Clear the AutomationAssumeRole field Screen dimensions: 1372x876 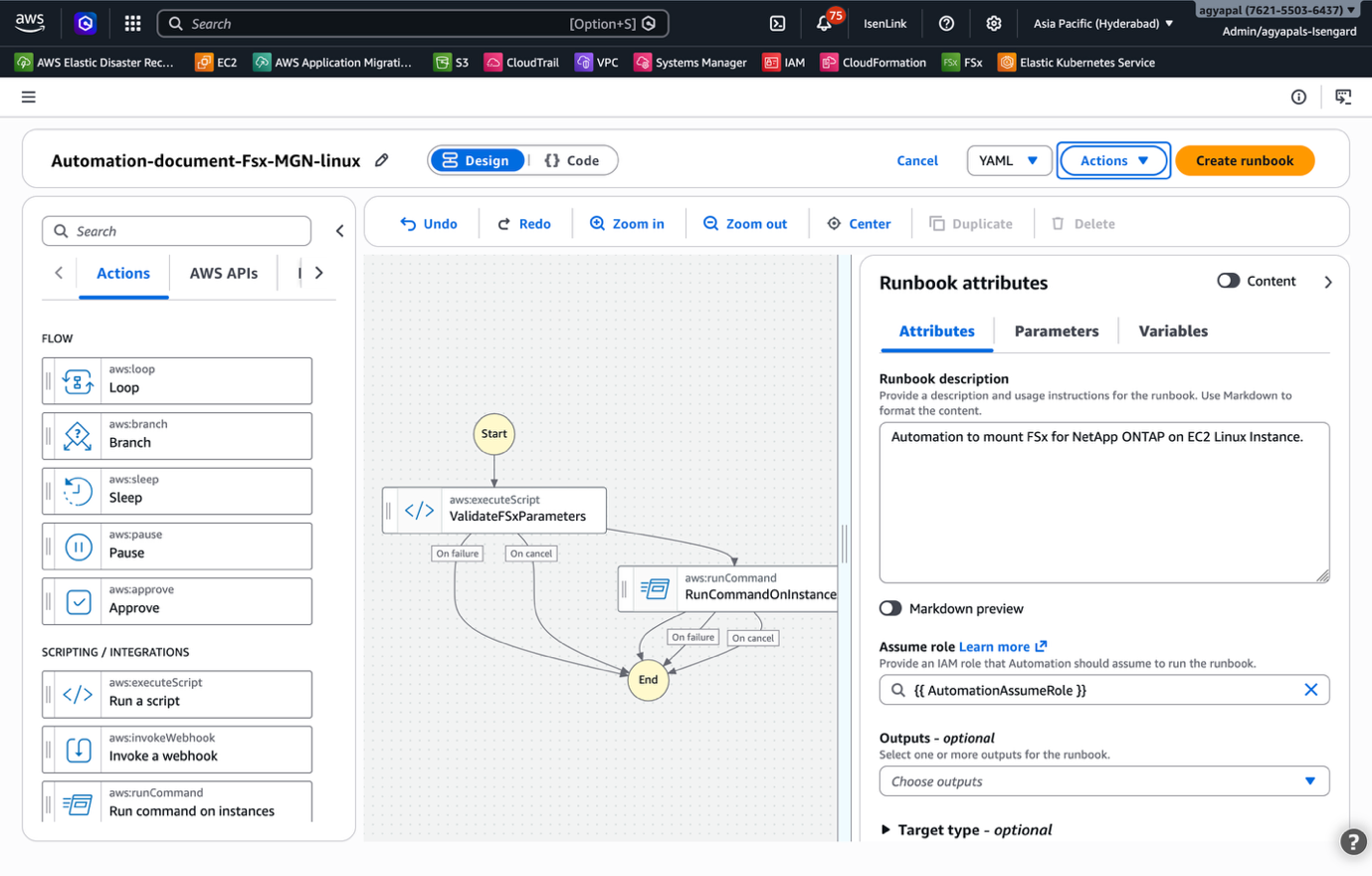pos(1310,690)
